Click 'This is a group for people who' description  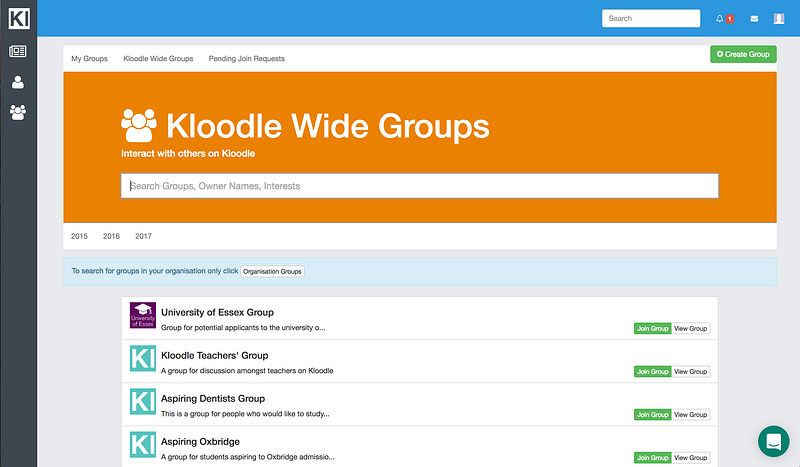pos(245,414)
